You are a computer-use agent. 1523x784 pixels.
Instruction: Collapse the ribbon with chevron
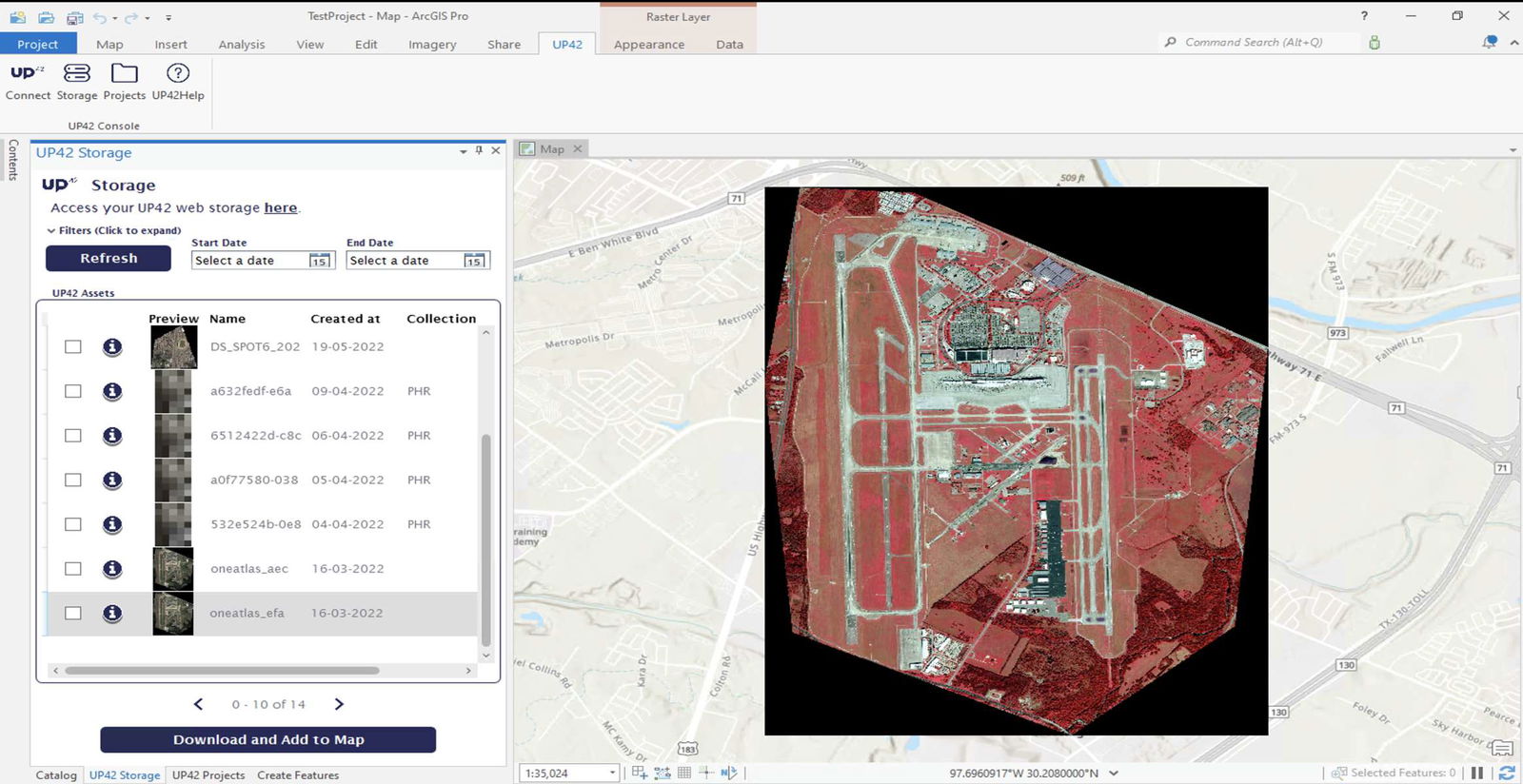pos(1514,43)
